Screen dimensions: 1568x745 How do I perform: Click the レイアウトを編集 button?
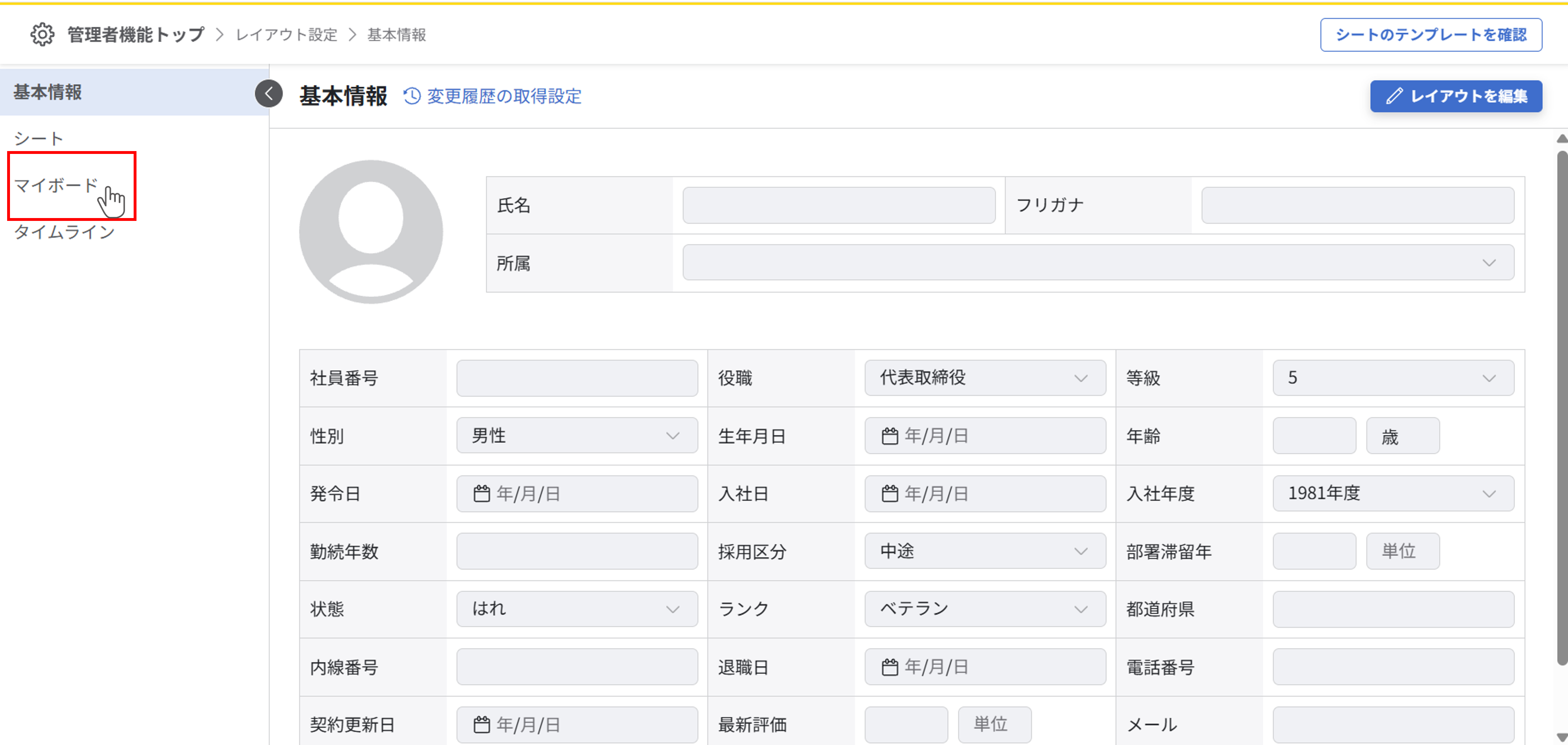point(1455,96)
